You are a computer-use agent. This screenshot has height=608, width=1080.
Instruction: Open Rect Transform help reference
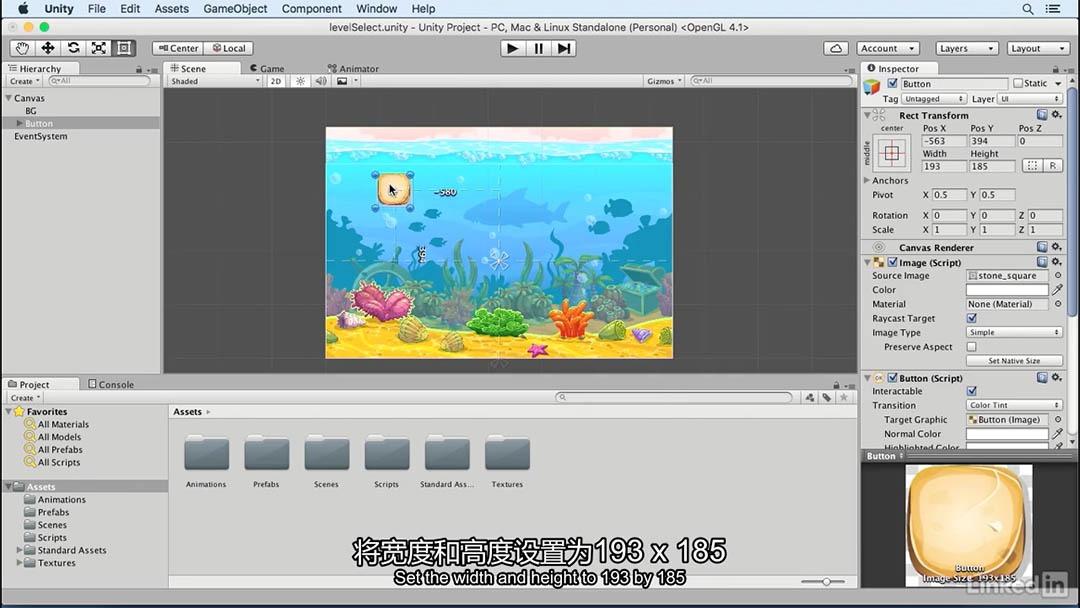(x=1042, y=115)
